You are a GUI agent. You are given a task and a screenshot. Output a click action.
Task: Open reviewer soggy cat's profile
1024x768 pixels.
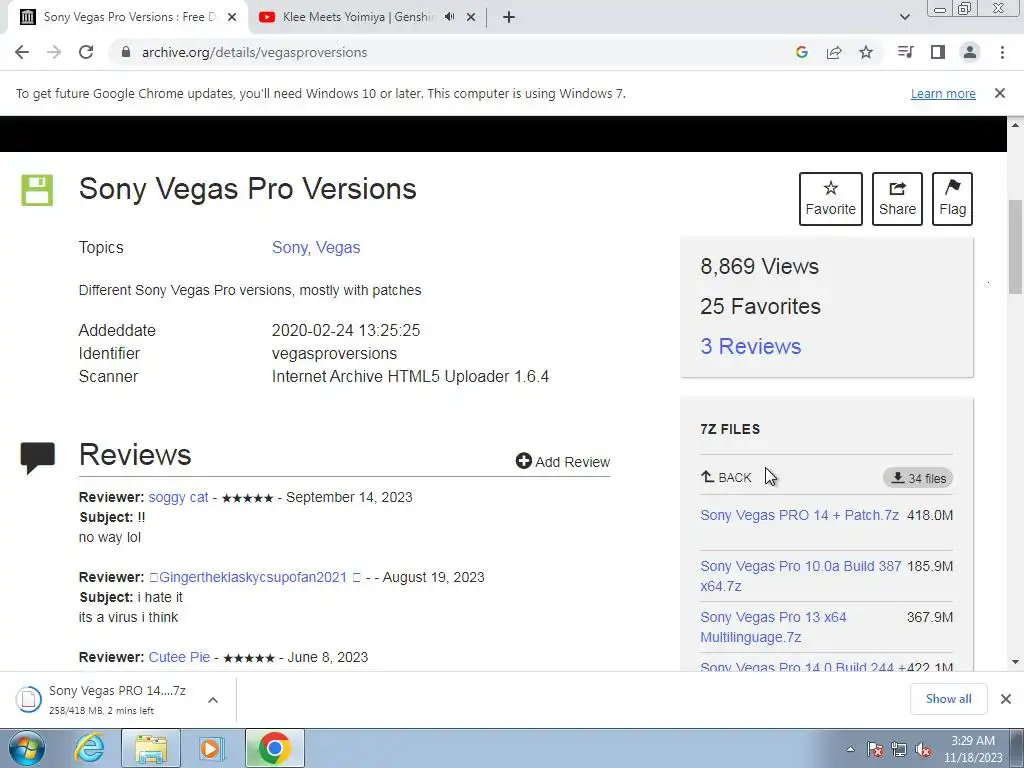[x=178, y=497]
